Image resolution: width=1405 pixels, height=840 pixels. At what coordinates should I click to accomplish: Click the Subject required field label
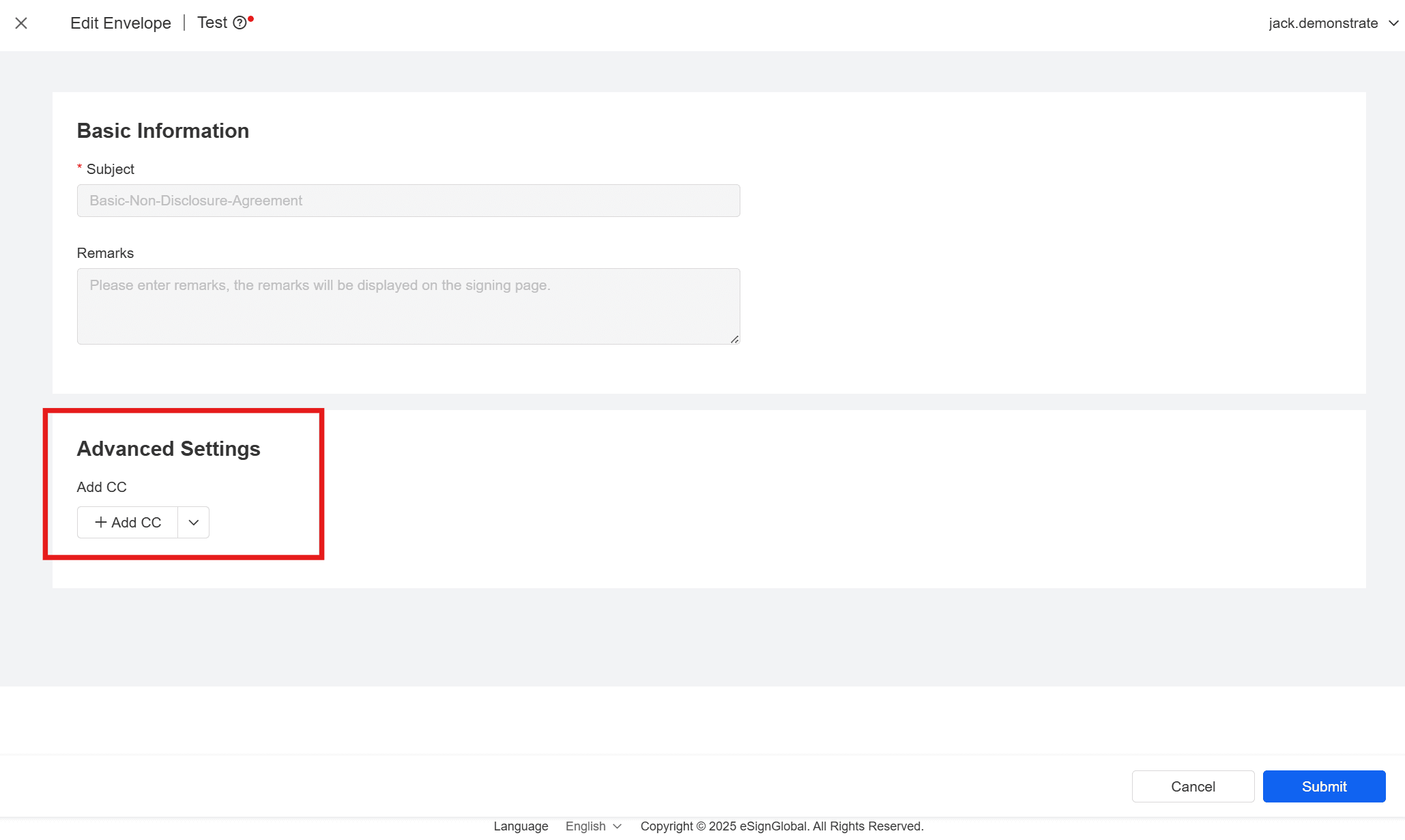110,169
